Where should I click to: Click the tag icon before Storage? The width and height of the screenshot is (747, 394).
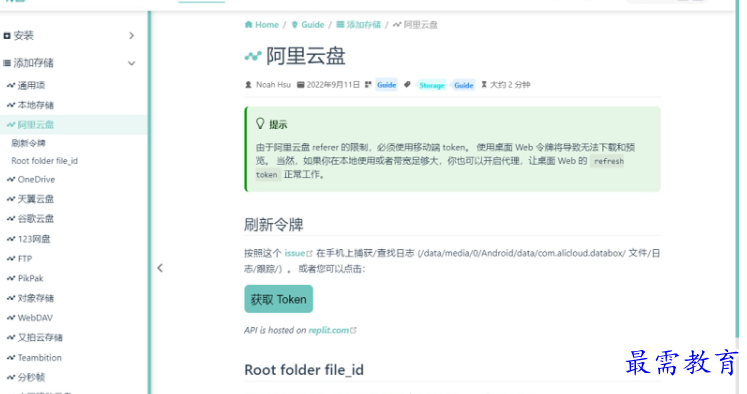407,85
